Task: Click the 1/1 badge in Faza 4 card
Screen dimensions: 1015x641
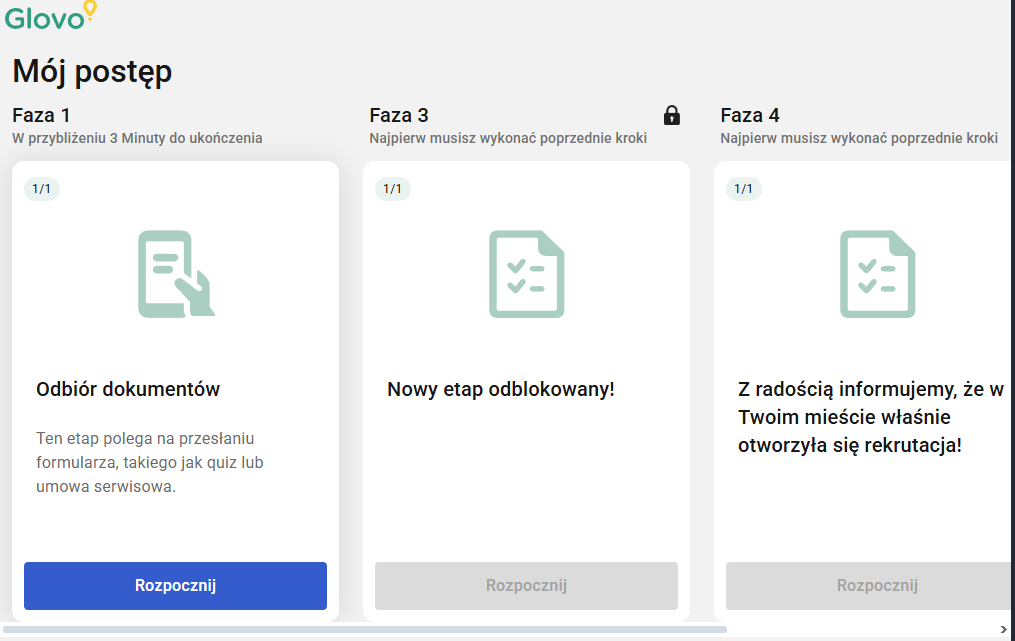Action: pos(744,189)
